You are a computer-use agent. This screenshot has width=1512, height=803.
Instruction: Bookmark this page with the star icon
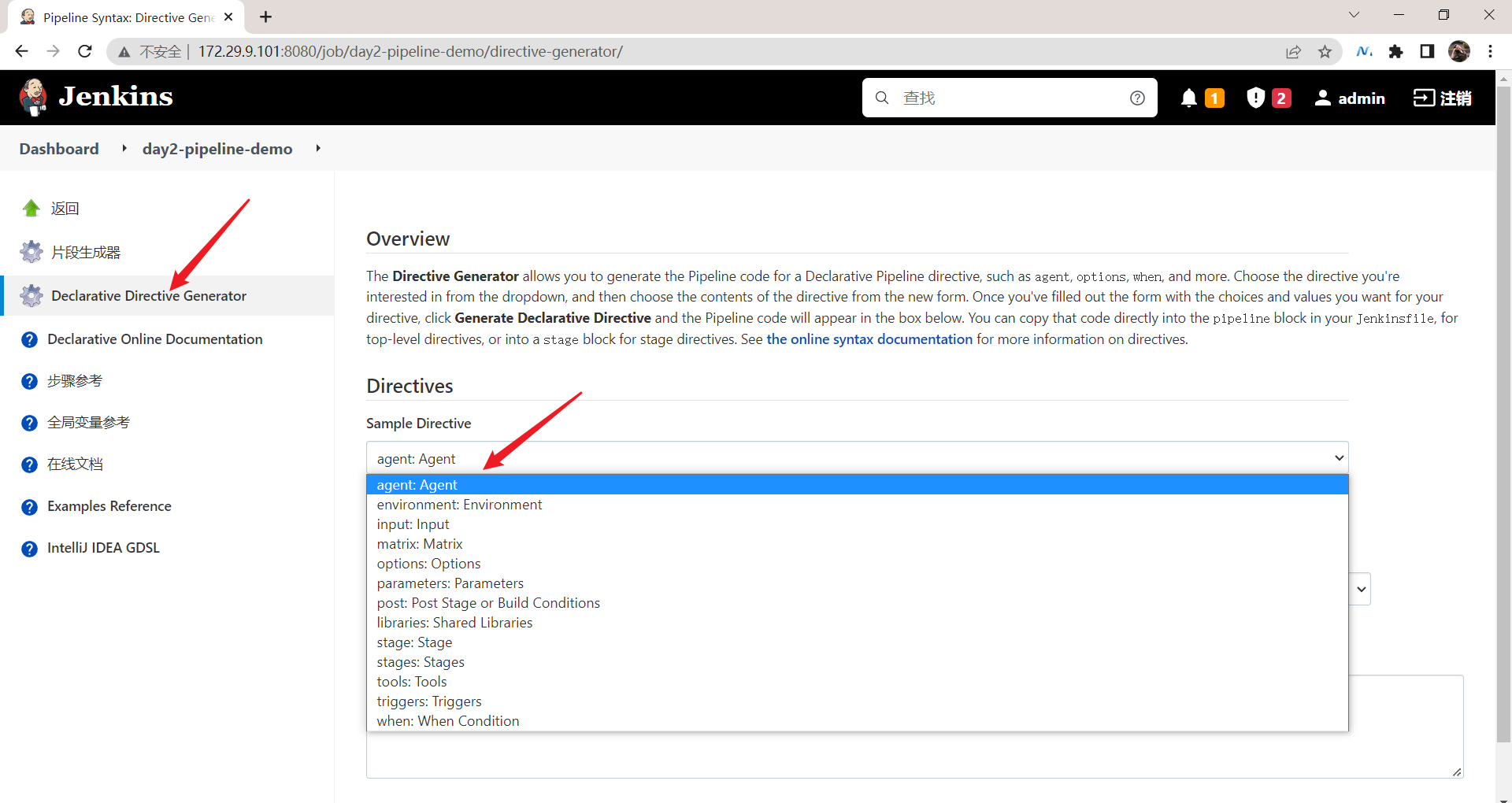[1325, 51]
